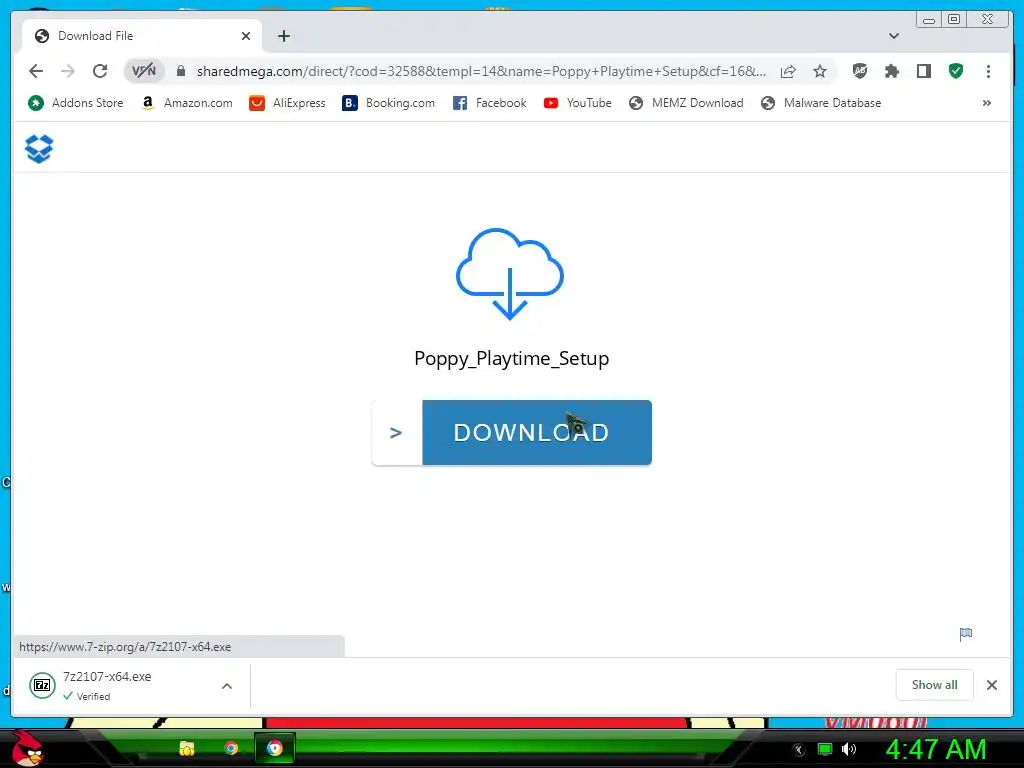
Task: Open the Malware Database bookmark
Action: coord(821,103)
